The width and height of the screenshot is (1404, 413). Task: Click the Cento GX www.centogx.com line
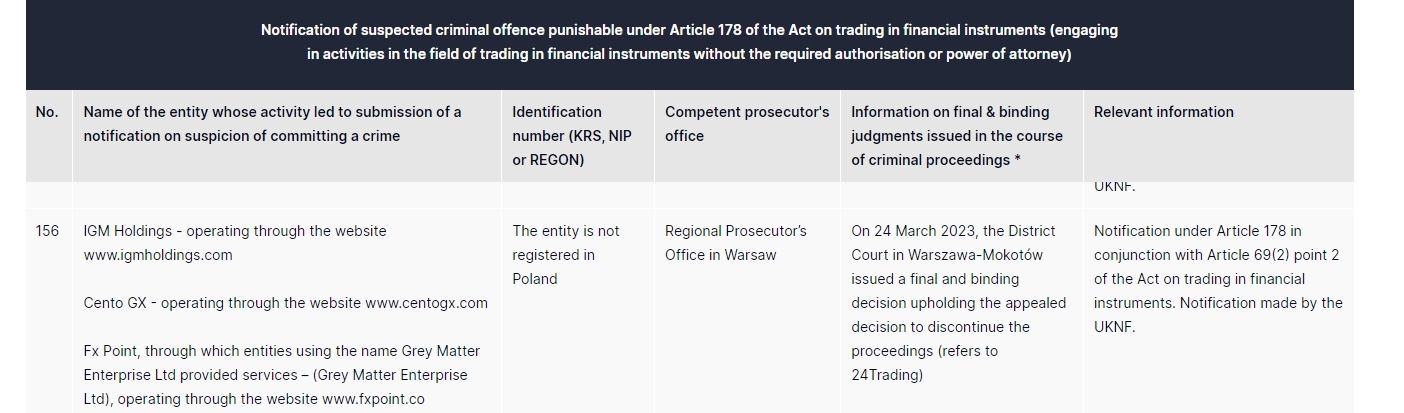[x=285, y=303]
